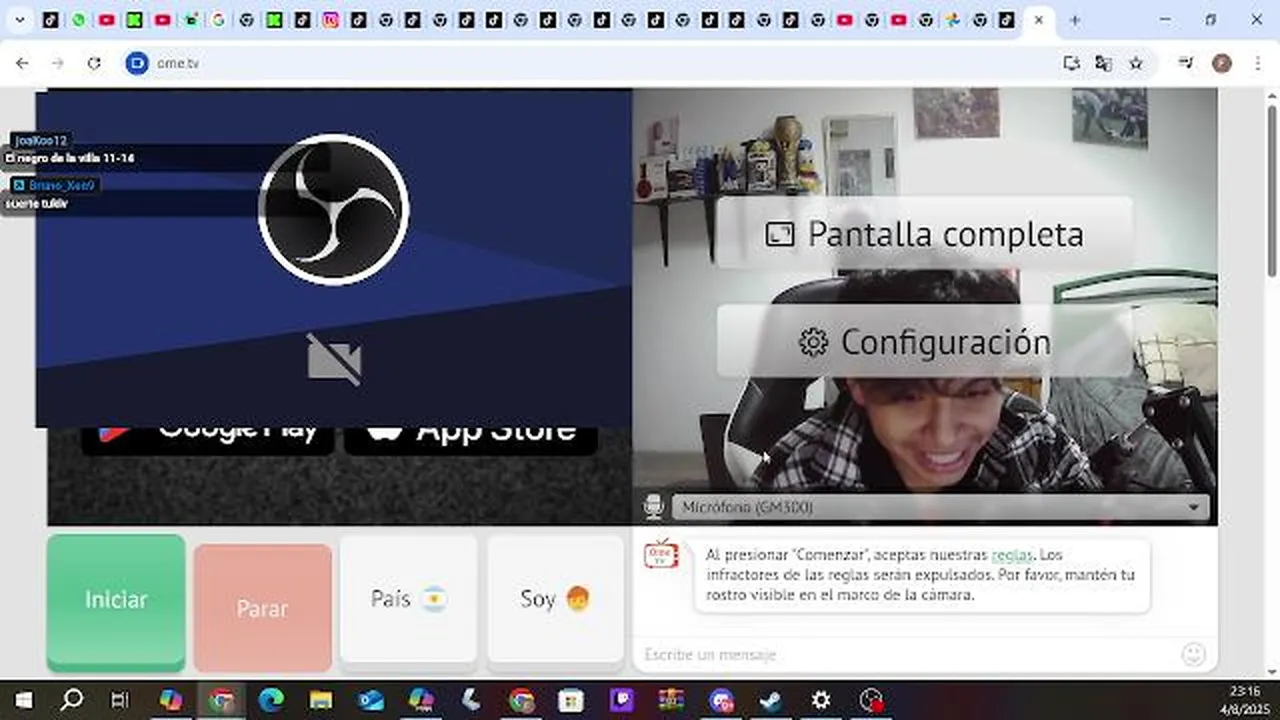
Task: Open Windows Start menu
Action: [x=23, y=700]
